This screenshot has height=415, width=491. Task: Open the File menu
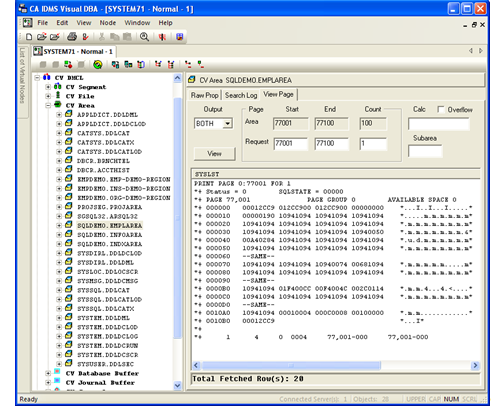(43, 23)
